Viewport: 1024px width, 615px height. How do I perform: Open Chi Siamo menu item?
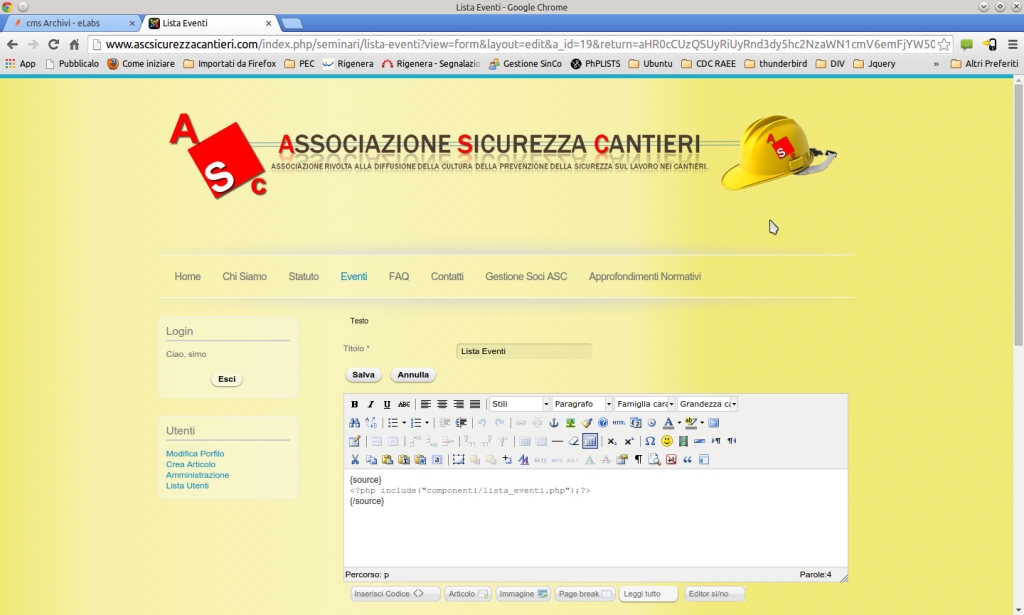coord(244,277)
